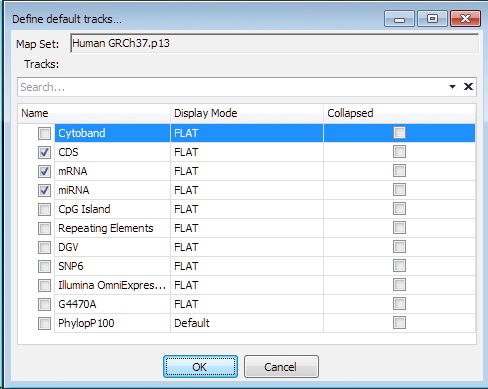Image resolution: width=488 pixels, height=389 pixels.
Task: Uncheck the mRNA track checkbox
Action: click(44, 172)
